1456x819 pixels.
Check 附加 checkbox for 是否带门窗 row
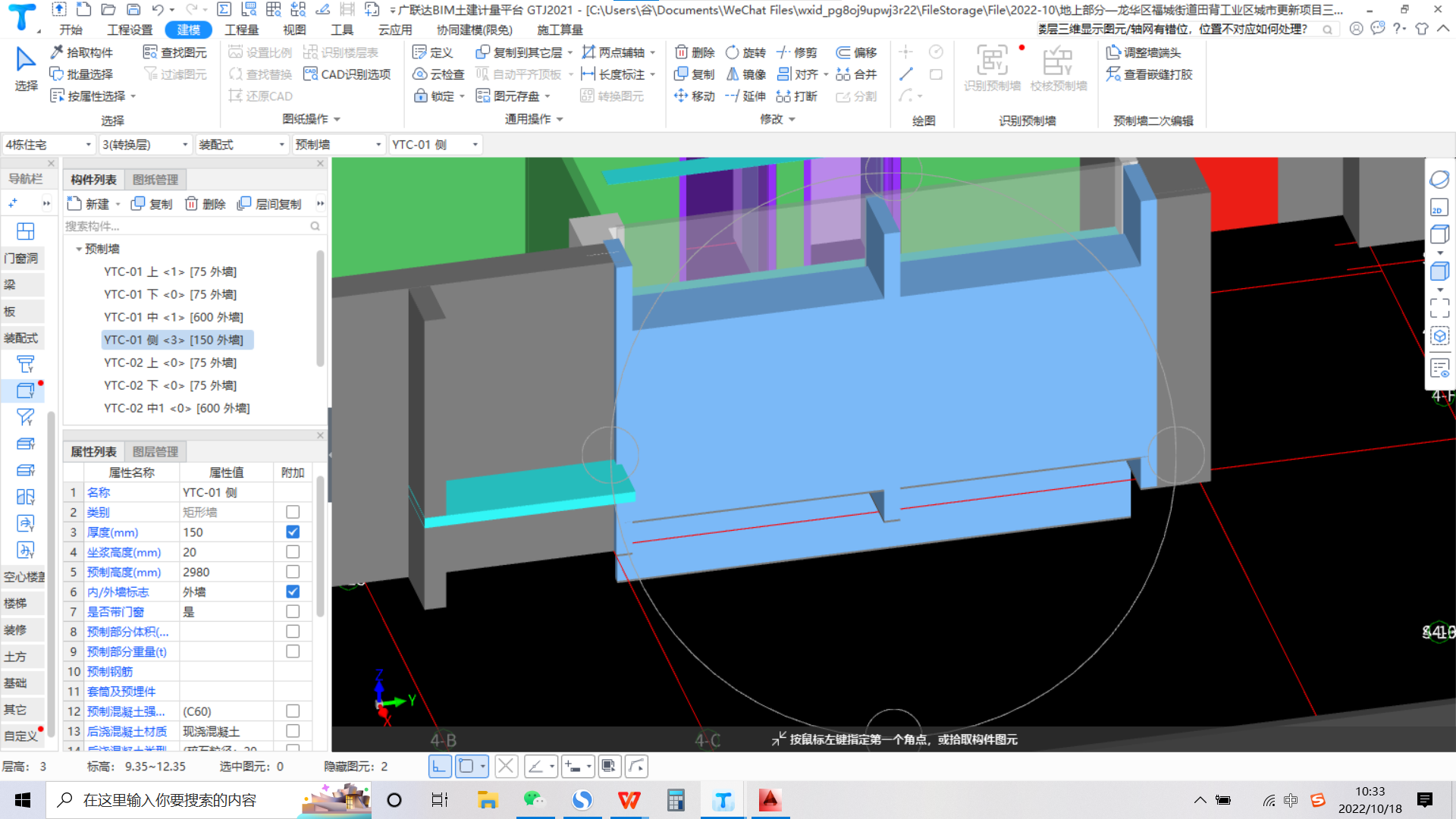pyautogui.click(x=293, y=611)
